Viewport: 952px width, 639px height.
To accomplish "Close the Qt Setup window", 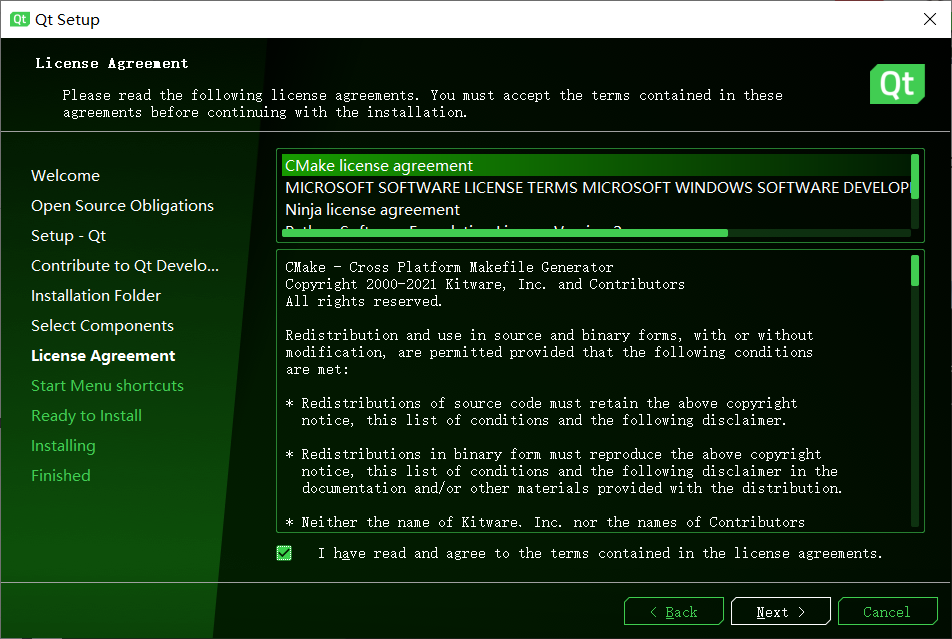I will pyautogui.click(x=930, y=19).
